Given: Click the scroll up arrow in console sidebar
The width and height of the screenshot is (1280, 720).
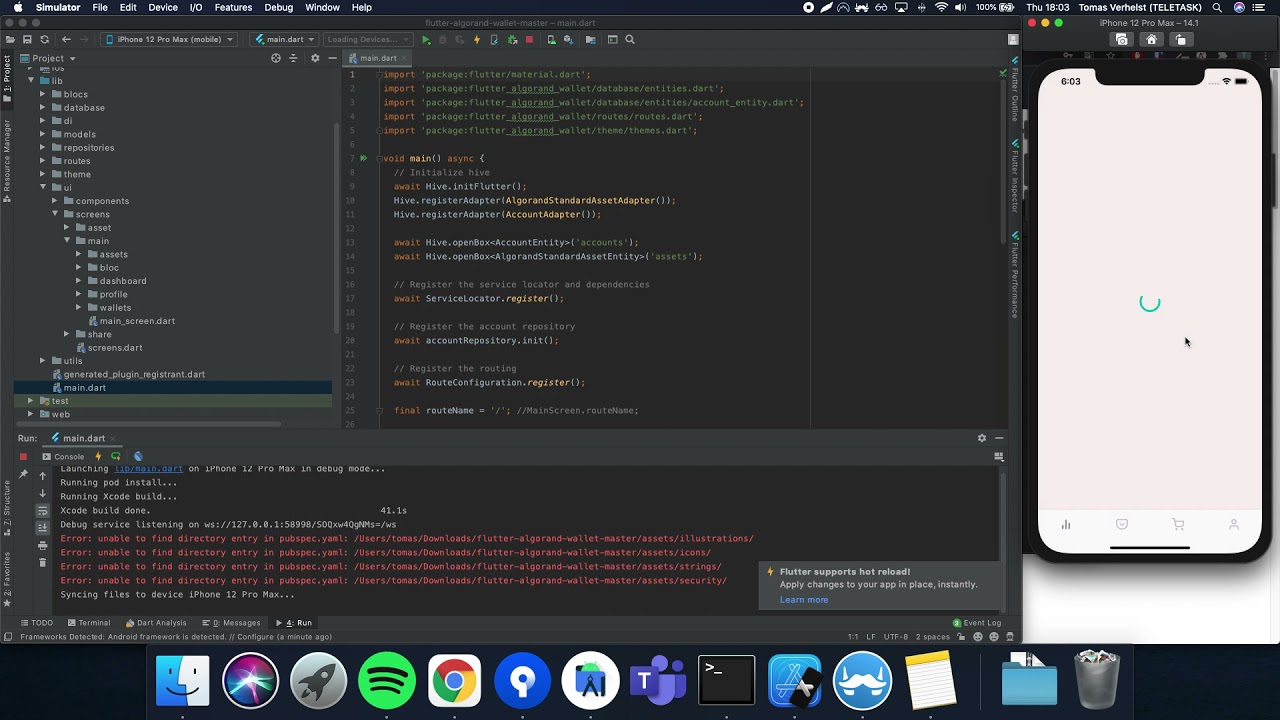Looking at the screenshot, I should coord(42,476).
